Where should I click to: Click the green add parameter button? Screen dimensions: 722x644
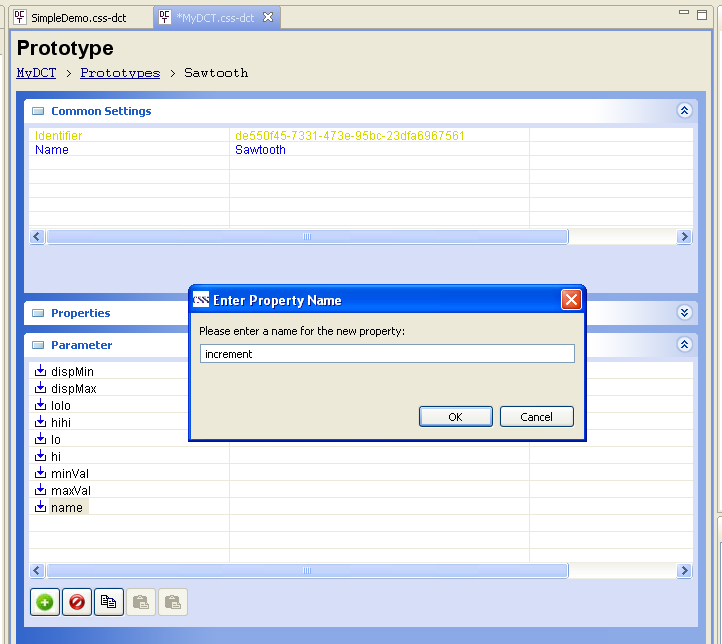click(x=45, y=602)
